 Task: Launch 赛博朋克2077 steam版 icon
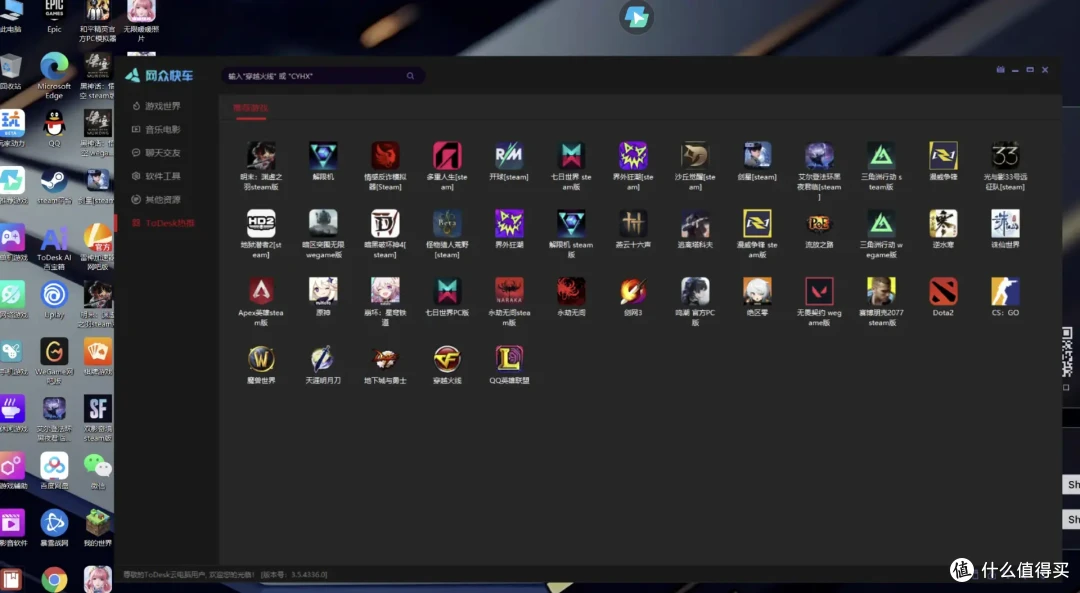pyautogui.click(x=881, y=291)
